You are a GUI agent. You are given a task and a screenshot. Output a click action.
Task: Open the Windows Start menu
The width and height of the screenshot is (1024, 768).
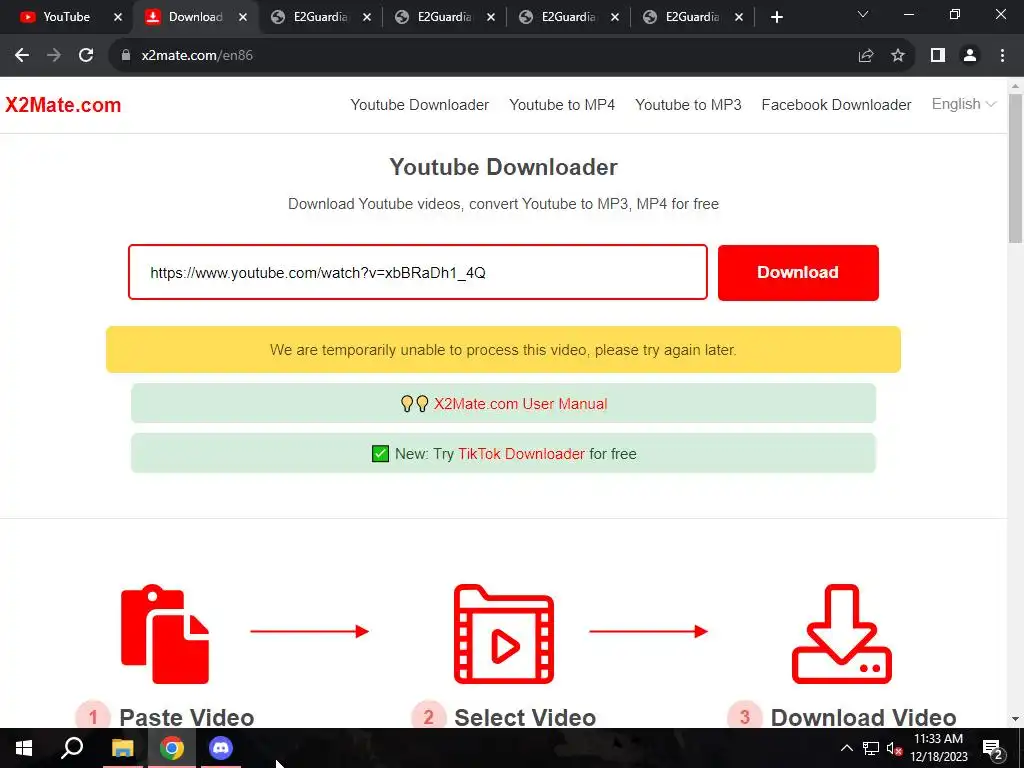point(24,748)
